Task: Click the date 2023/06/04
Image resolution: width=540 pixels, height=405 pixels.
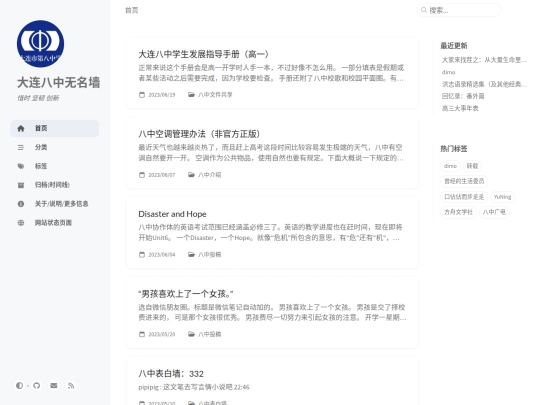Action: coord(162,255)
